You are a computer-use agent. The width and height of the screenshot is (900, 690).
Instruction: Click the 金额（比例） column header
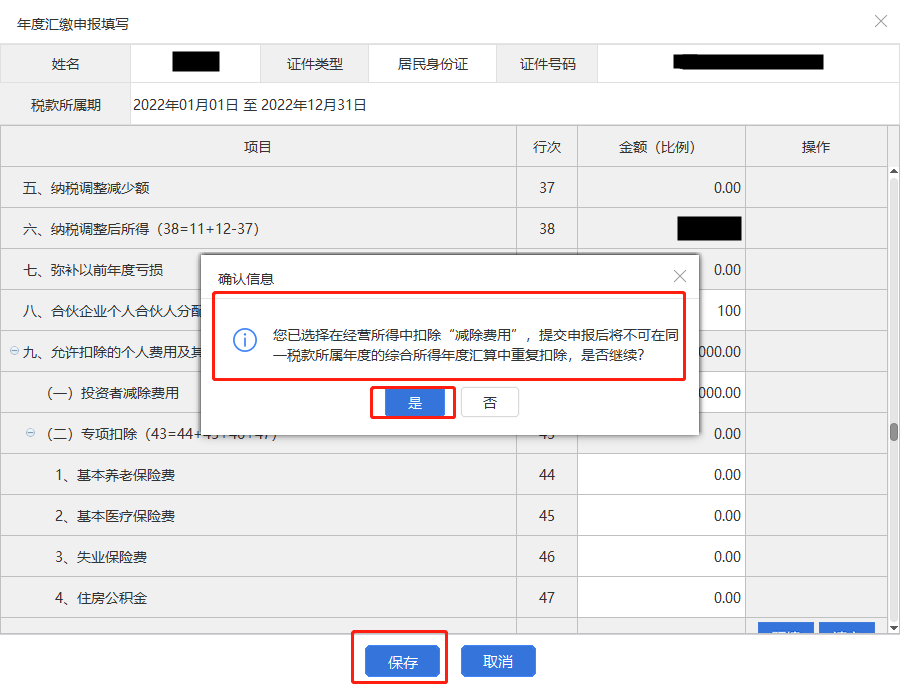click(x=661, y=147)
